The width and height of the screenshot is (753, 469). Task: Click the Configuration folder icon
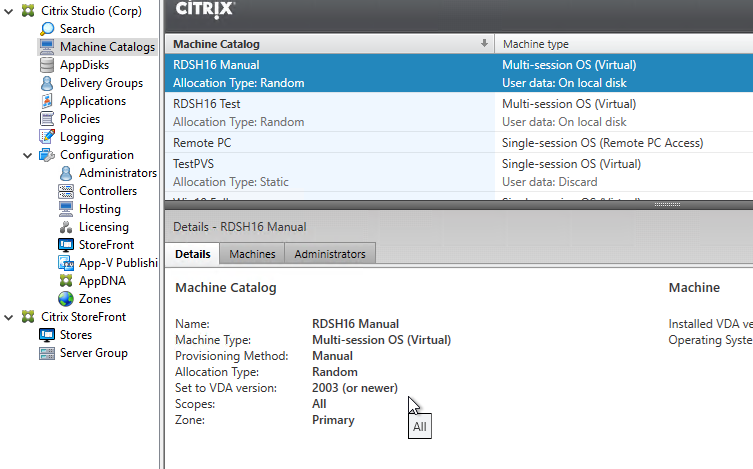pos(47,155)
